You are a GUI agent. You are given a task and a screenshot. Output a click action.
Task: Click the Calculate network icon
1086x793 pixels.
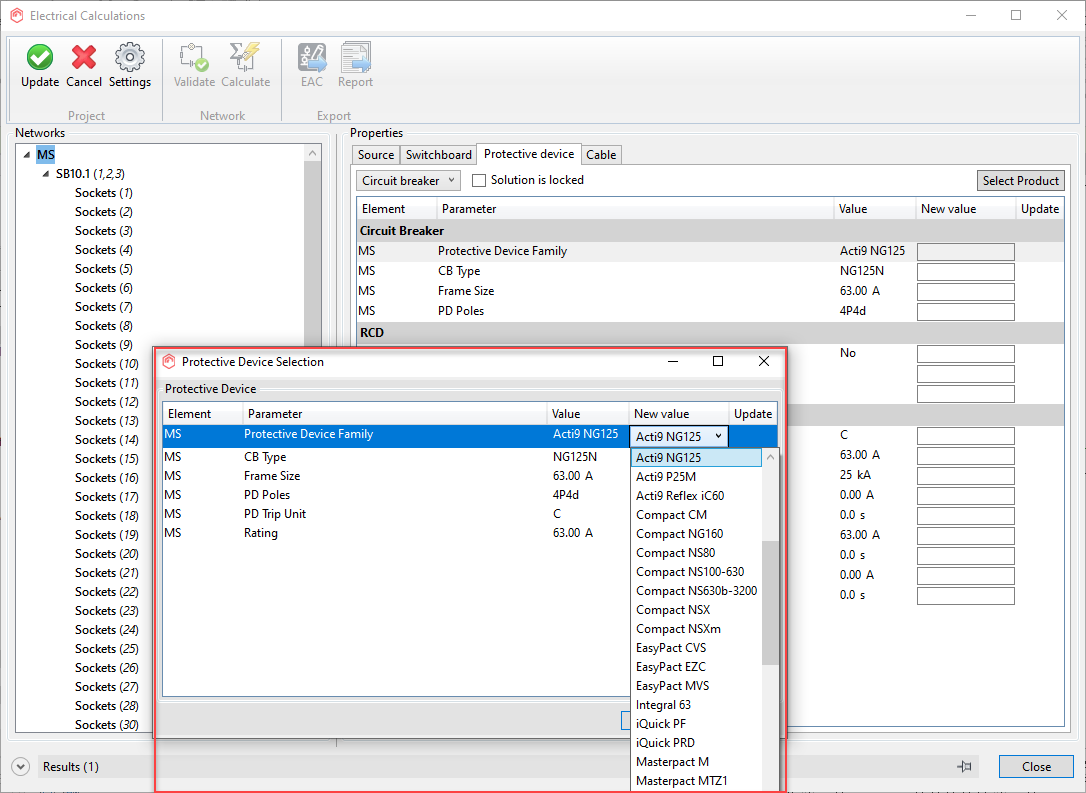pos(245,57)
